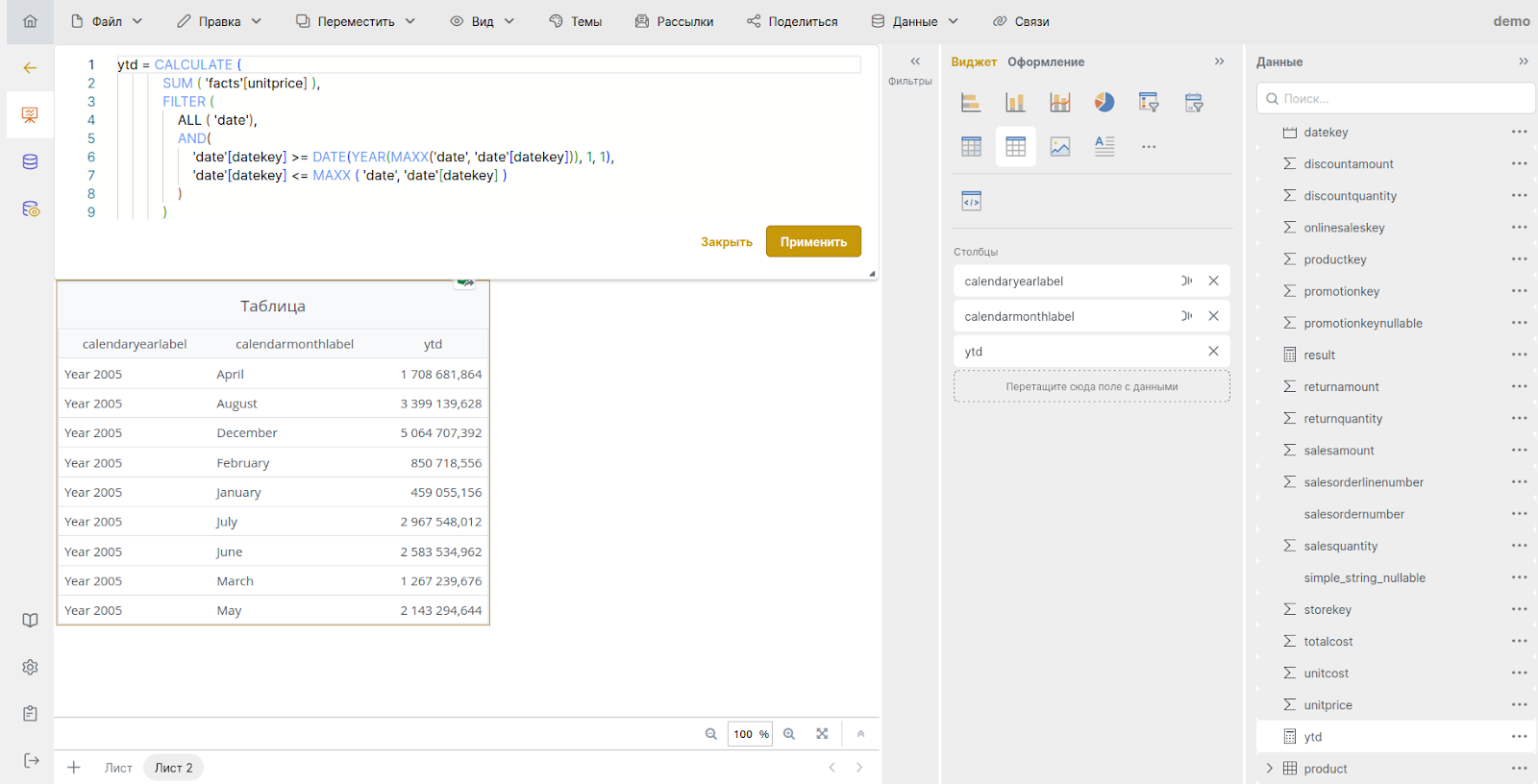
Task: Click the data search field
Action: 1396,98
